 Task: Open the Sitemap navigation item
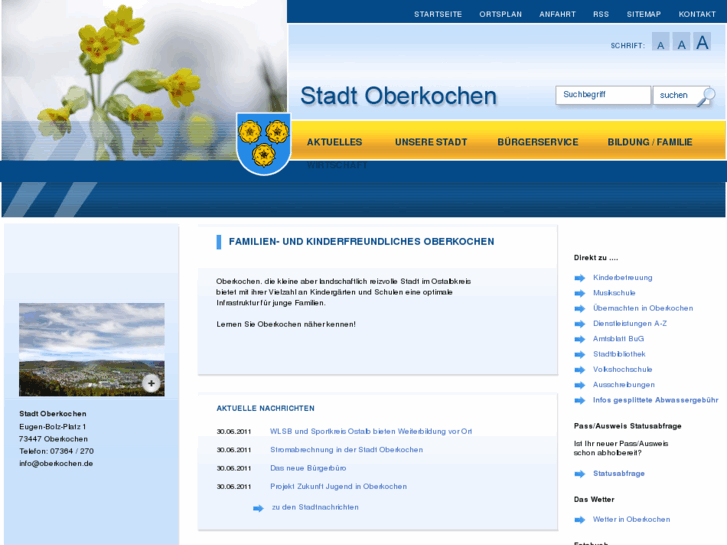644,14
